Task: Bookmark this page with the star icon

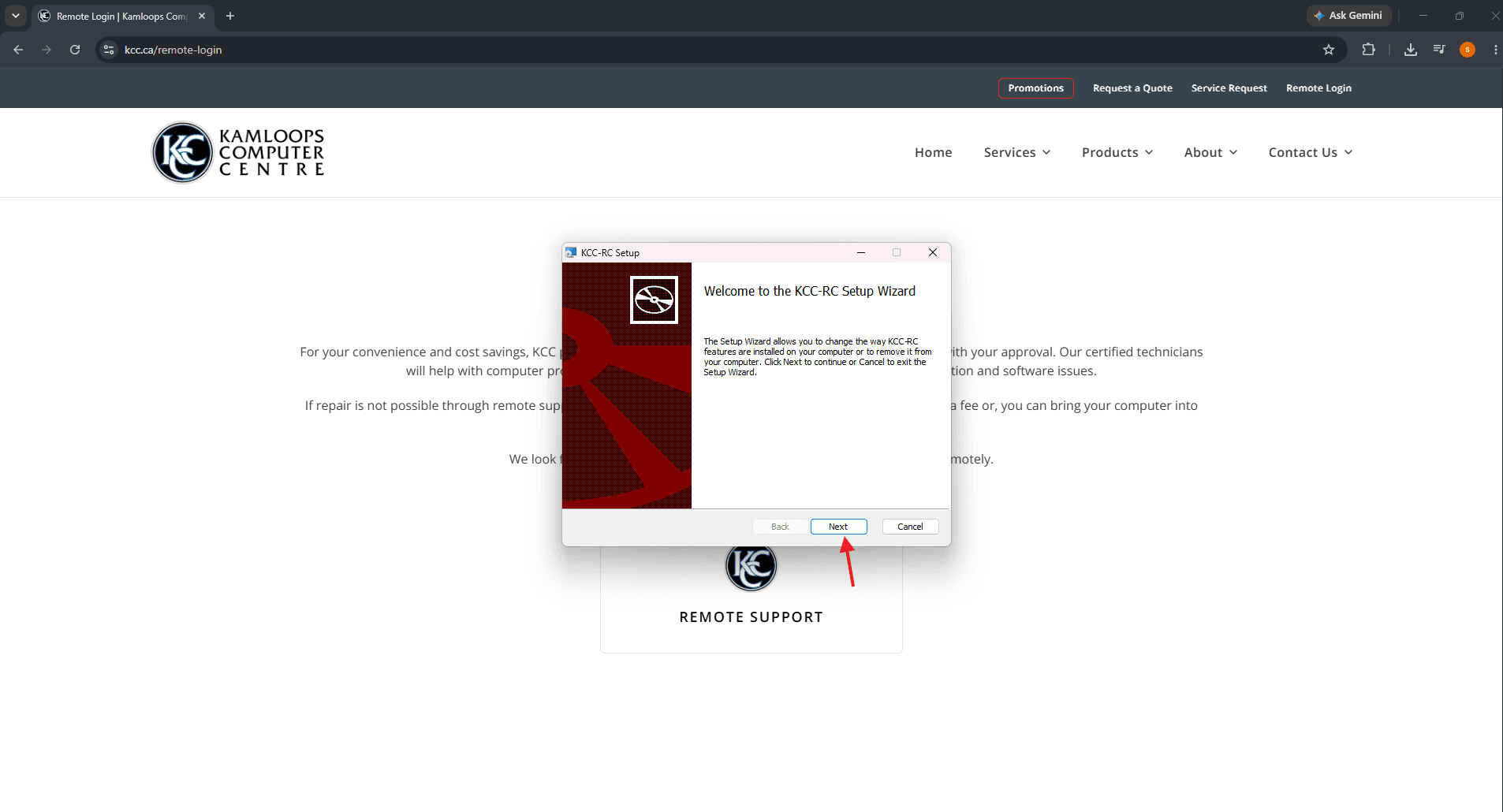Action: tap(1329, 50)
